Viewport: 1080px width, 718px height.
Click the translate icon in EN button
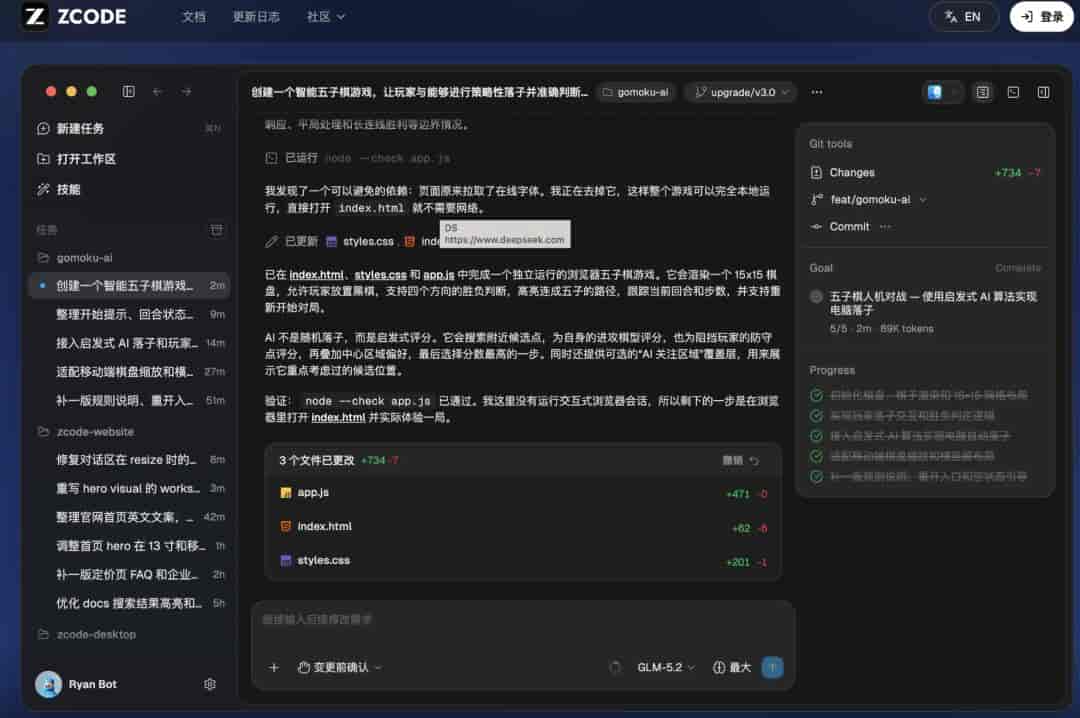pyautogui.click(x=951, y=17)
